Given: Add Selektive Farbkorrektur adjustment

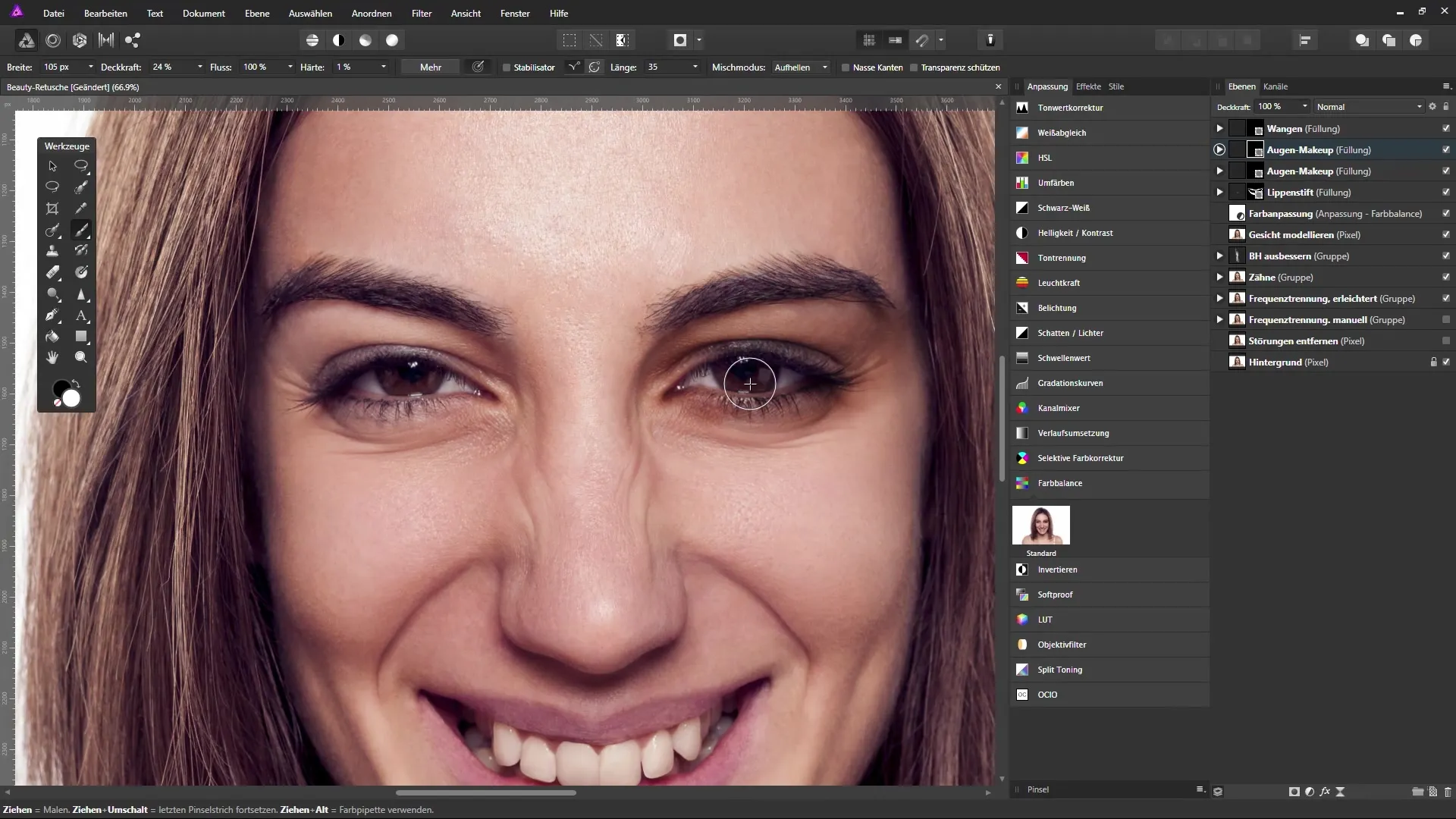Looking at the screenshot, I should (x=1110, y=458).
